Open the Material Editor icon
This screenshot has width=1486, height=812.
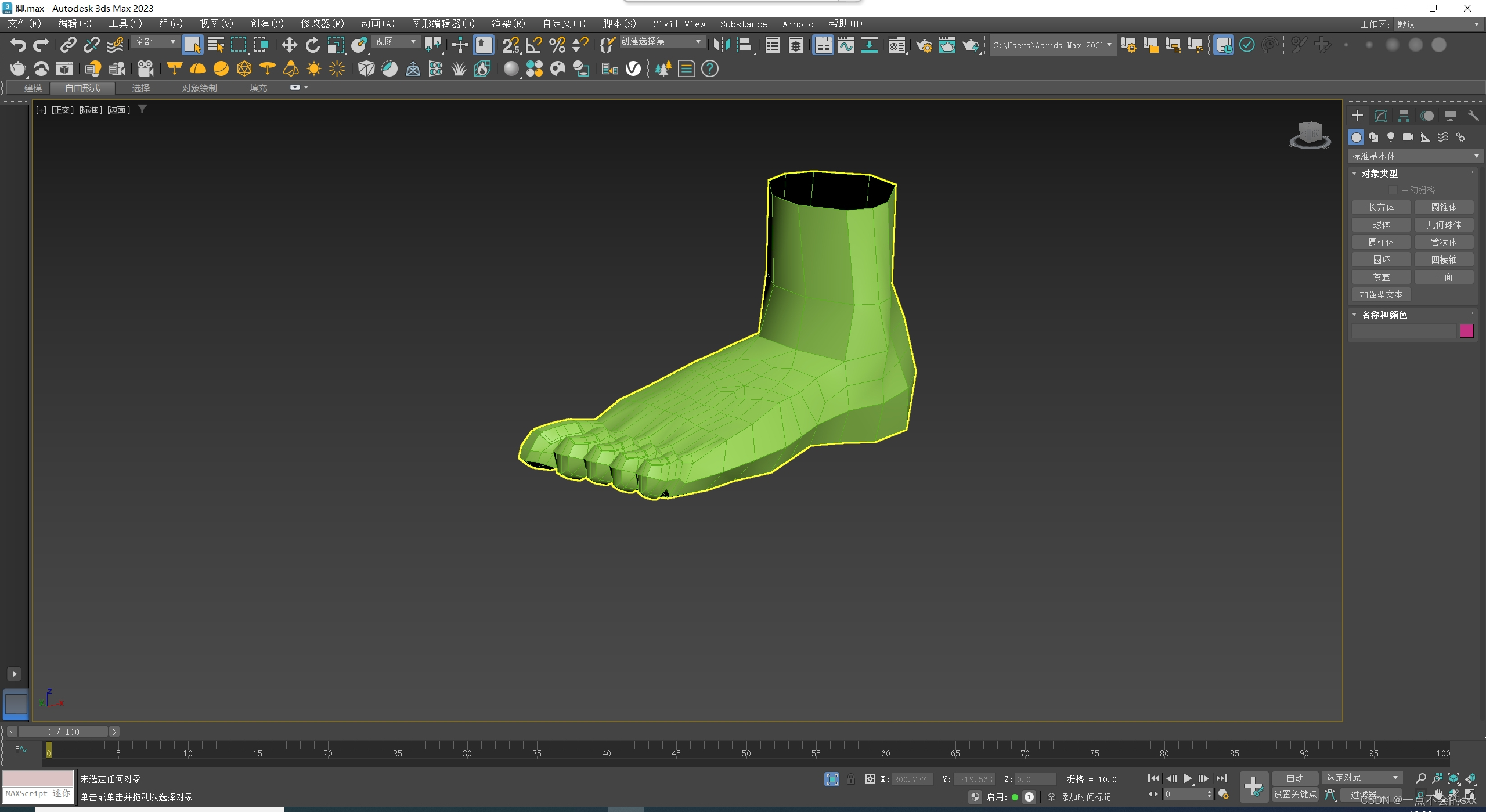(x=896, y=45)
